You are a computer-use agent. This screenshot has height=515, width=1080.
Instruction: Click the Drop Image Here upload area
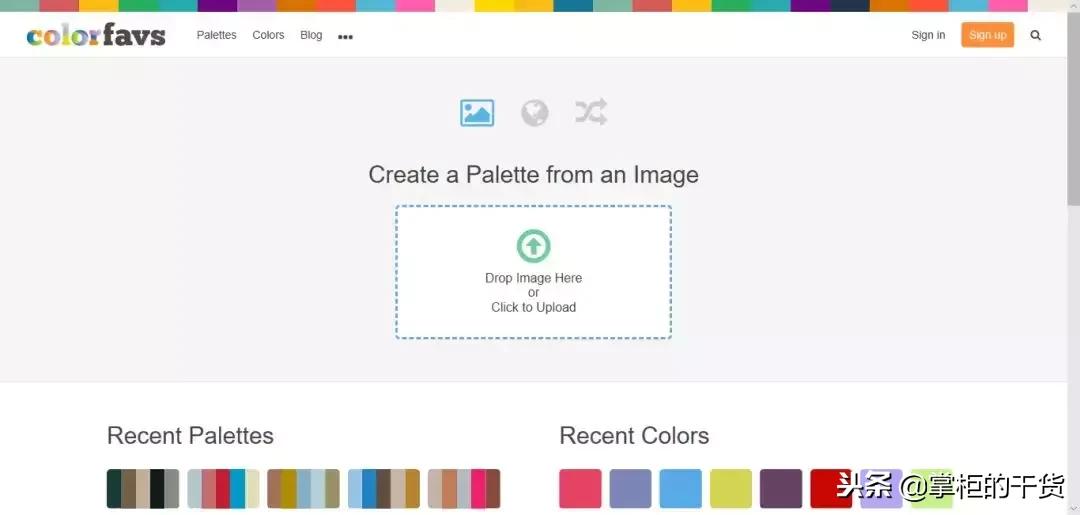tap(534, 272)
